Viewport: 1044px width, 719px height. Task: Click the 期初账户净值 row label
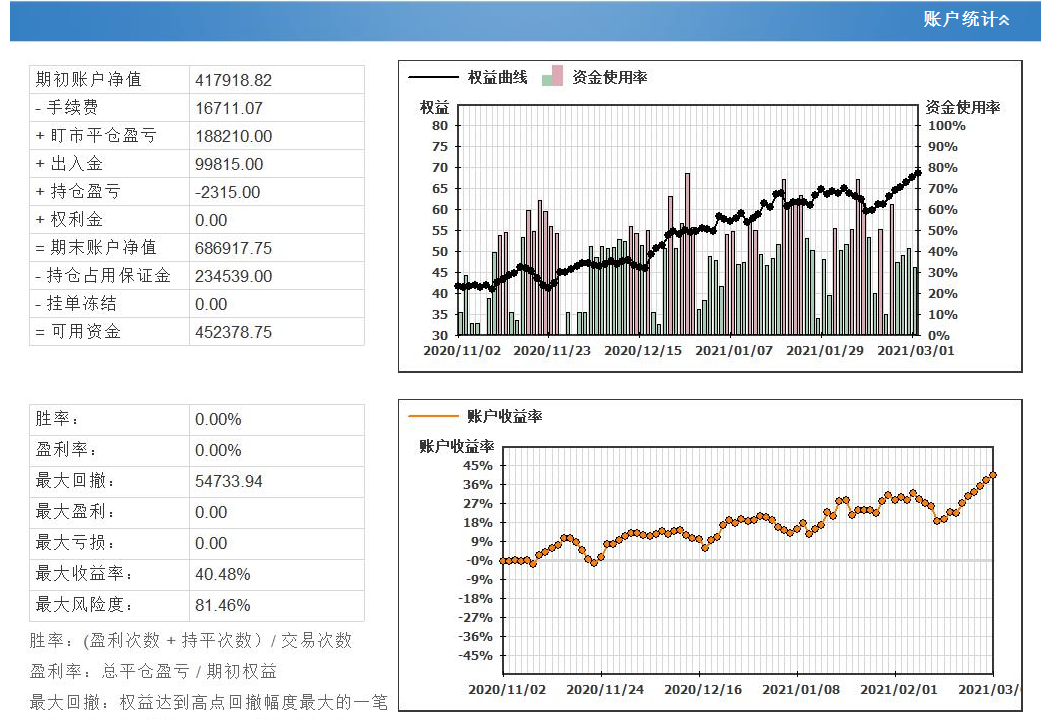pos(89,80)
